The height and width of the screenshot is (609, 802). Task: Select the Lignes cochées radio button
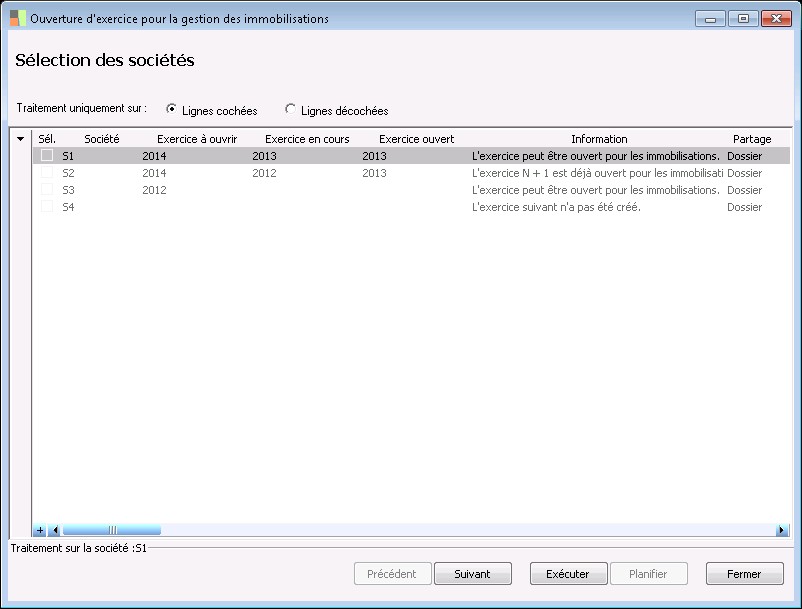coord(172,109)
